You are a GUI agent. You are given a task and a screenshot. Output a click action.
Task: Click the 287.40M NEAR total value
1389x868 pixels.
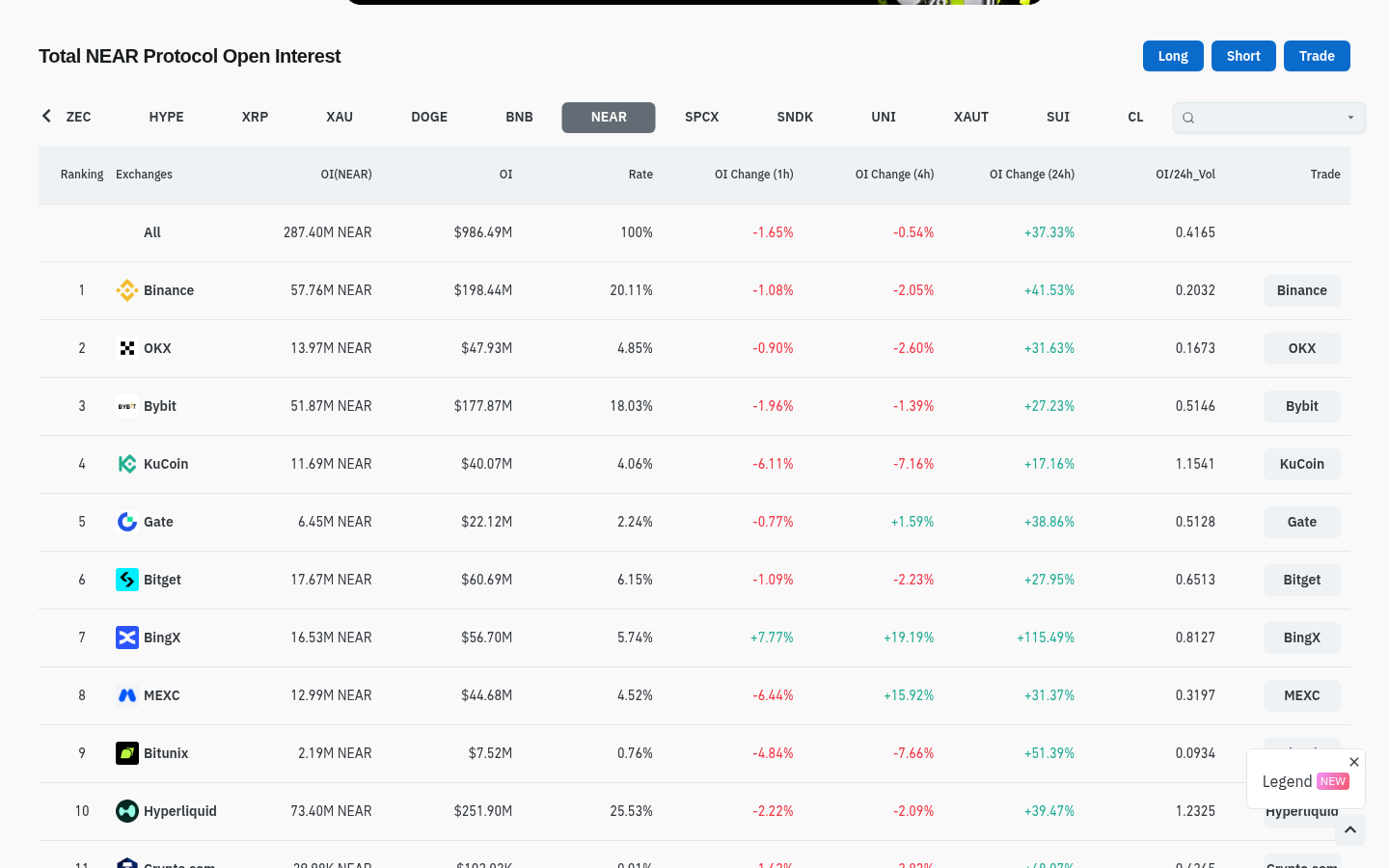328,232
